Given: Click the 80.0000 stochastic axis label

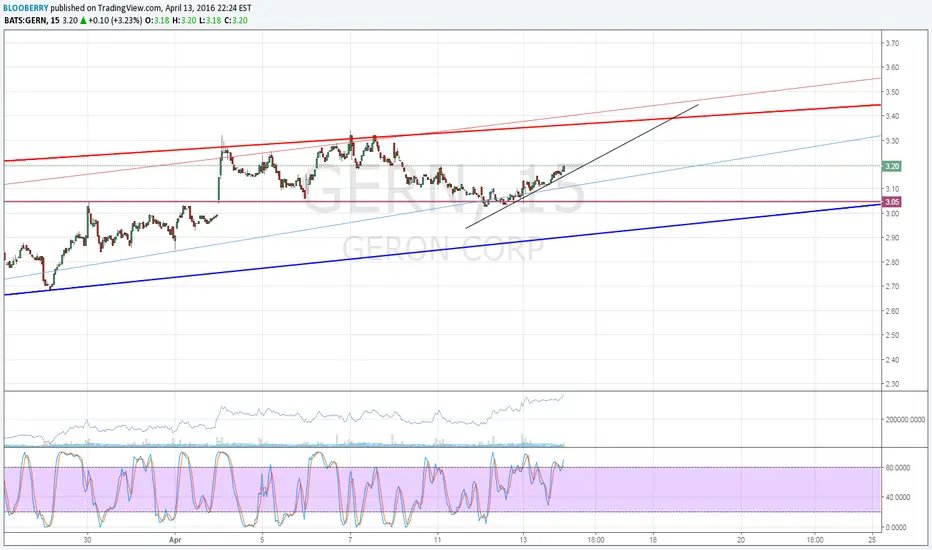Looking at the screenshot, I should (898, 468).
